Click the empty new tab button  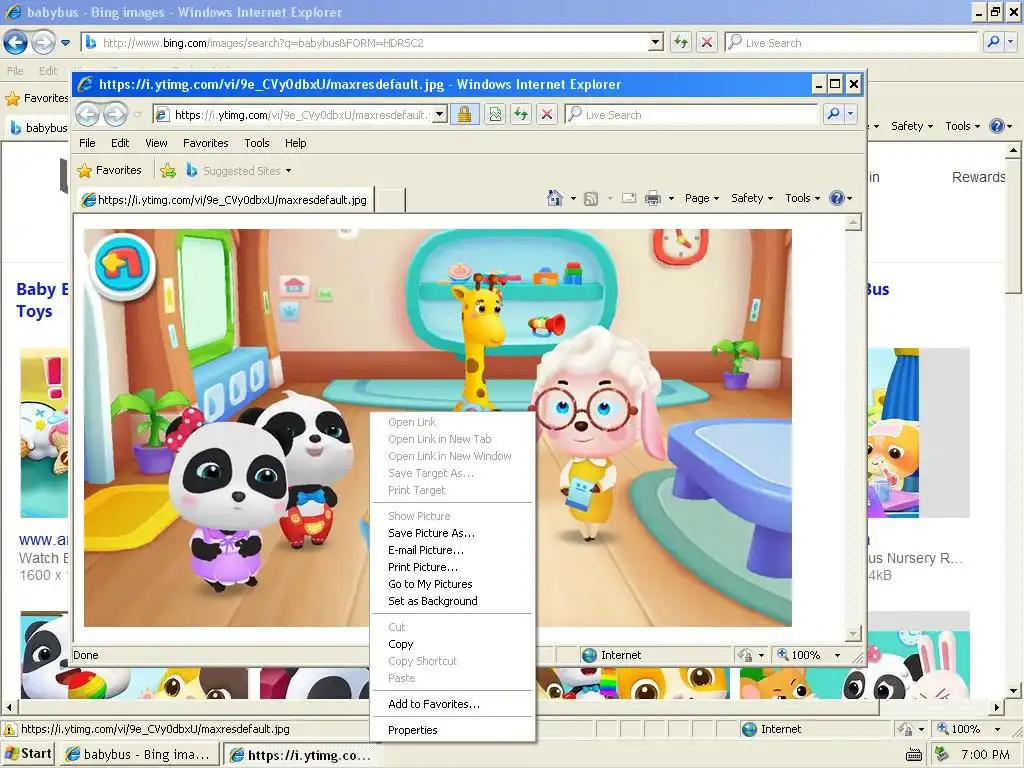[x=391, y=200]
